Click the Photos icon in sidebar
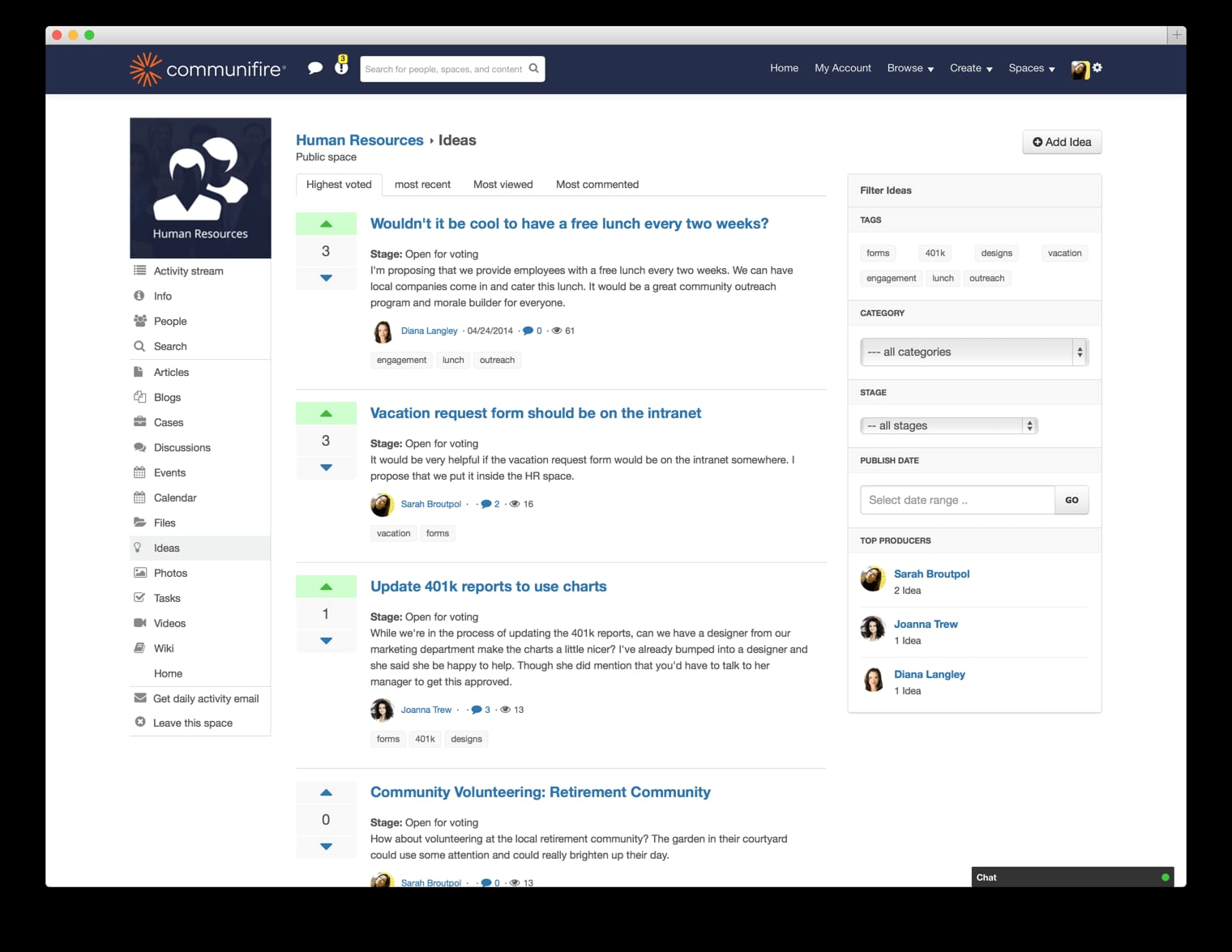The image size is (1232, 952). point(140,573)
